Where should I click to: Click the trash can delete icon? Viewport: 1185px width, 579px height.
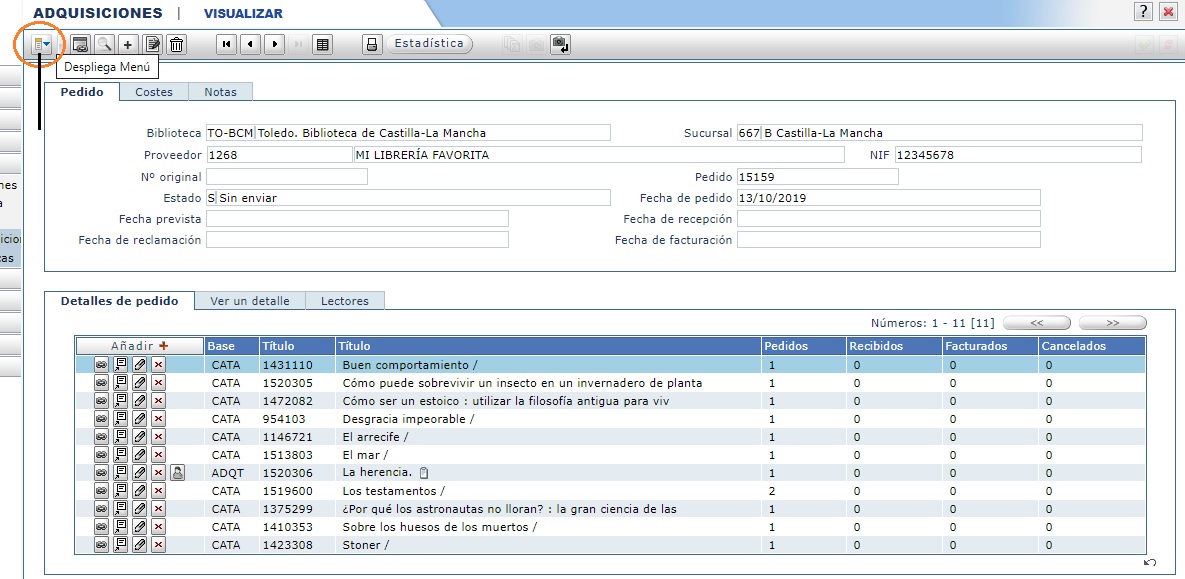point(177,44)
